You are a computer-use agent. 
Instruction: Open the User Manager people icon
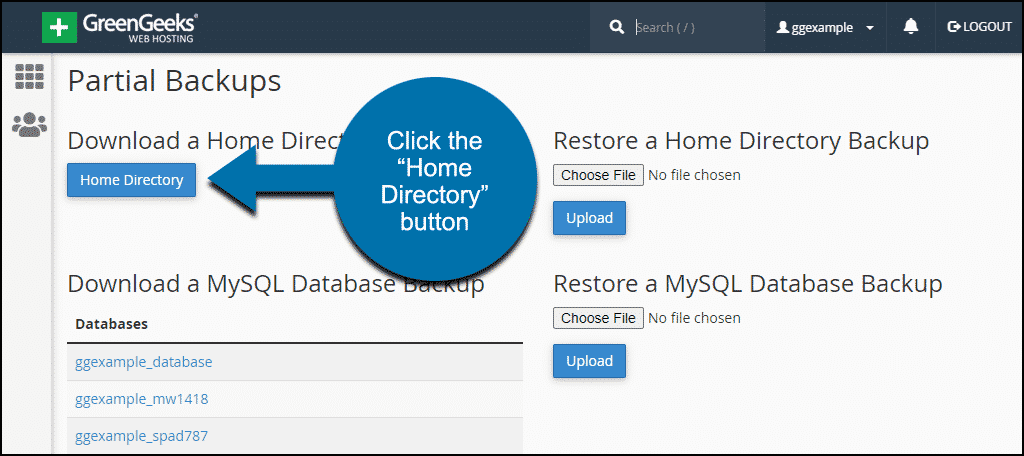[x=29, y=124]
